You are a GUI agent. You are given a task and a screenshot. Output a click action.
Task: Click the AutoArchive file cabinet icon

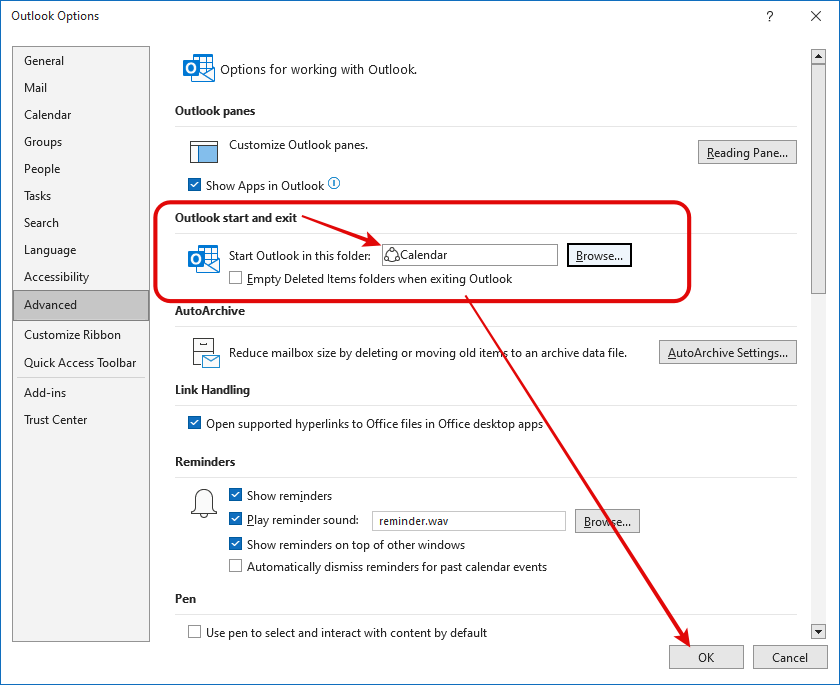206,353
